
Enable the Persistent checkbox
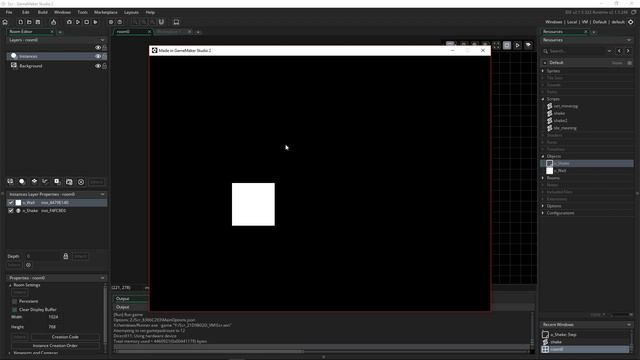pyautogui.click(x=15, y=301)
